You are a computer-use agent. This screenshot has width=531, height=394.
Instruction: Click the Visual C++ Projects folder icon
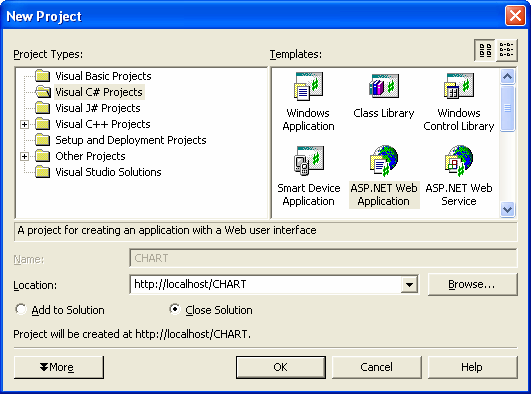(x=43, y=124)
